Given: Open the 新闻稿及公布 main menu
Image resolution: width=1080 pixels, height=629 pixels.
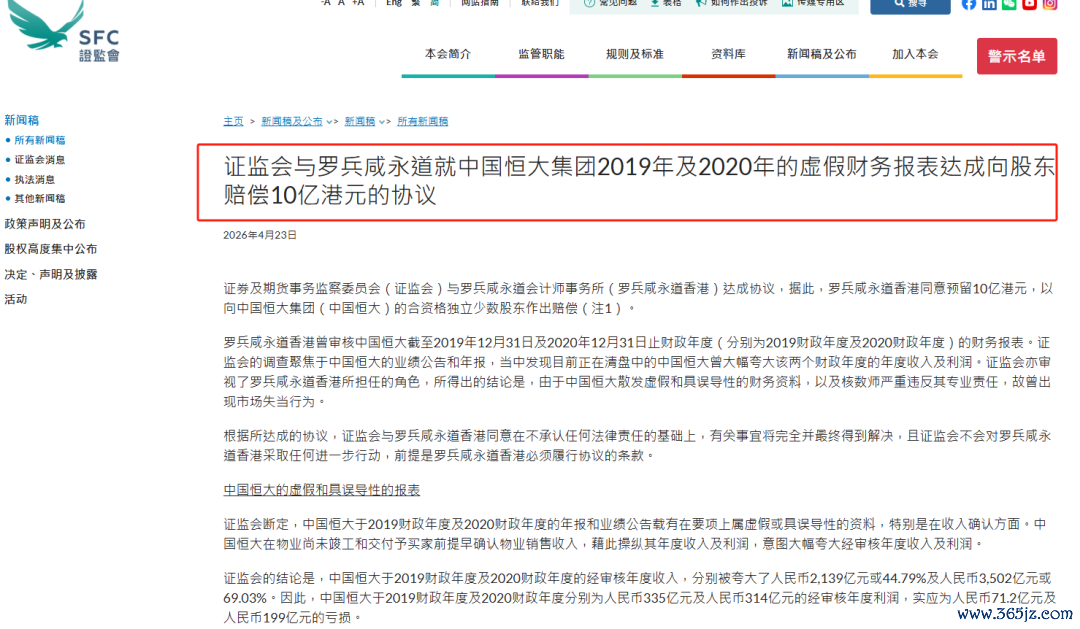Looking at the screenshot, I should 822,54.
